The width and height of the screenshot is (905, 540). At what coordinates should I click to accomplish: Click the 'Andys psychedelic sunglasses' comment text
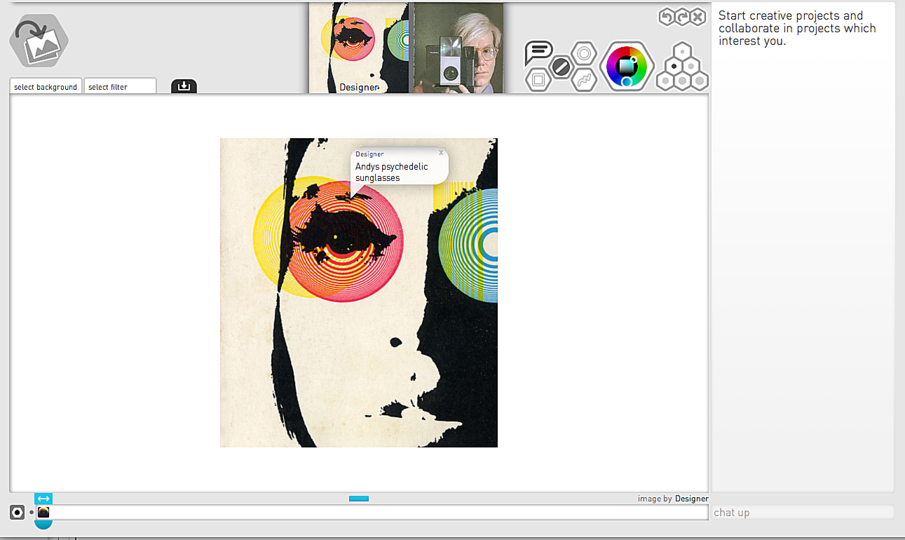(x=391, y=172)
